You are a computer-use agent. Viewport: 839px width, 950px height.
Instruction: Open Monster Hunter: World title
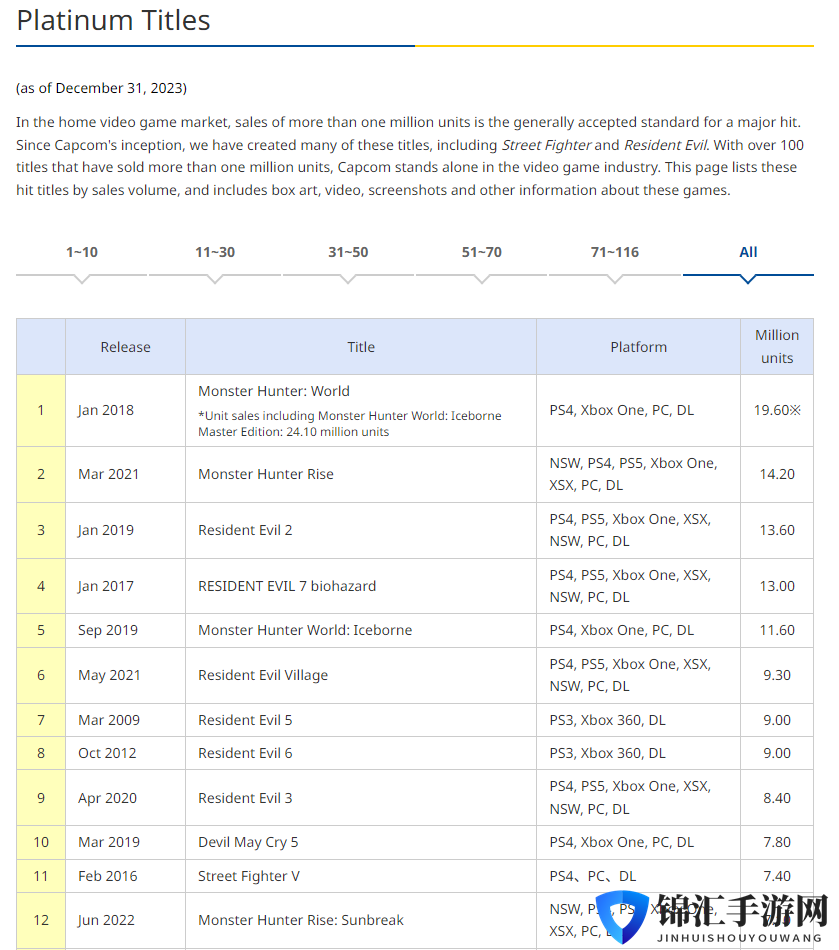click(274, 391)
